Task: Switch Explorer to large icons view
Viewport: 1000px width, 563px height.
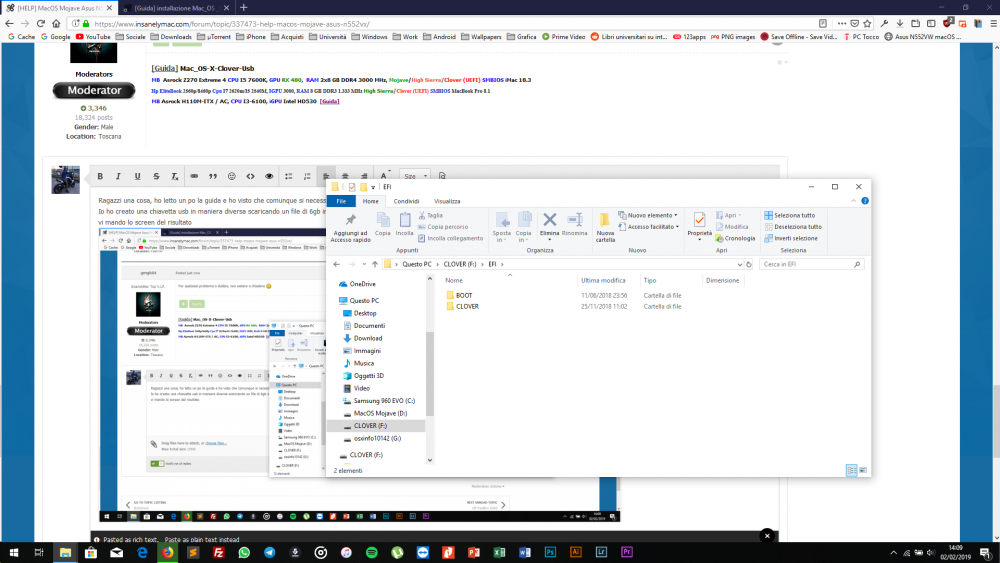Action: coord(863,471)
